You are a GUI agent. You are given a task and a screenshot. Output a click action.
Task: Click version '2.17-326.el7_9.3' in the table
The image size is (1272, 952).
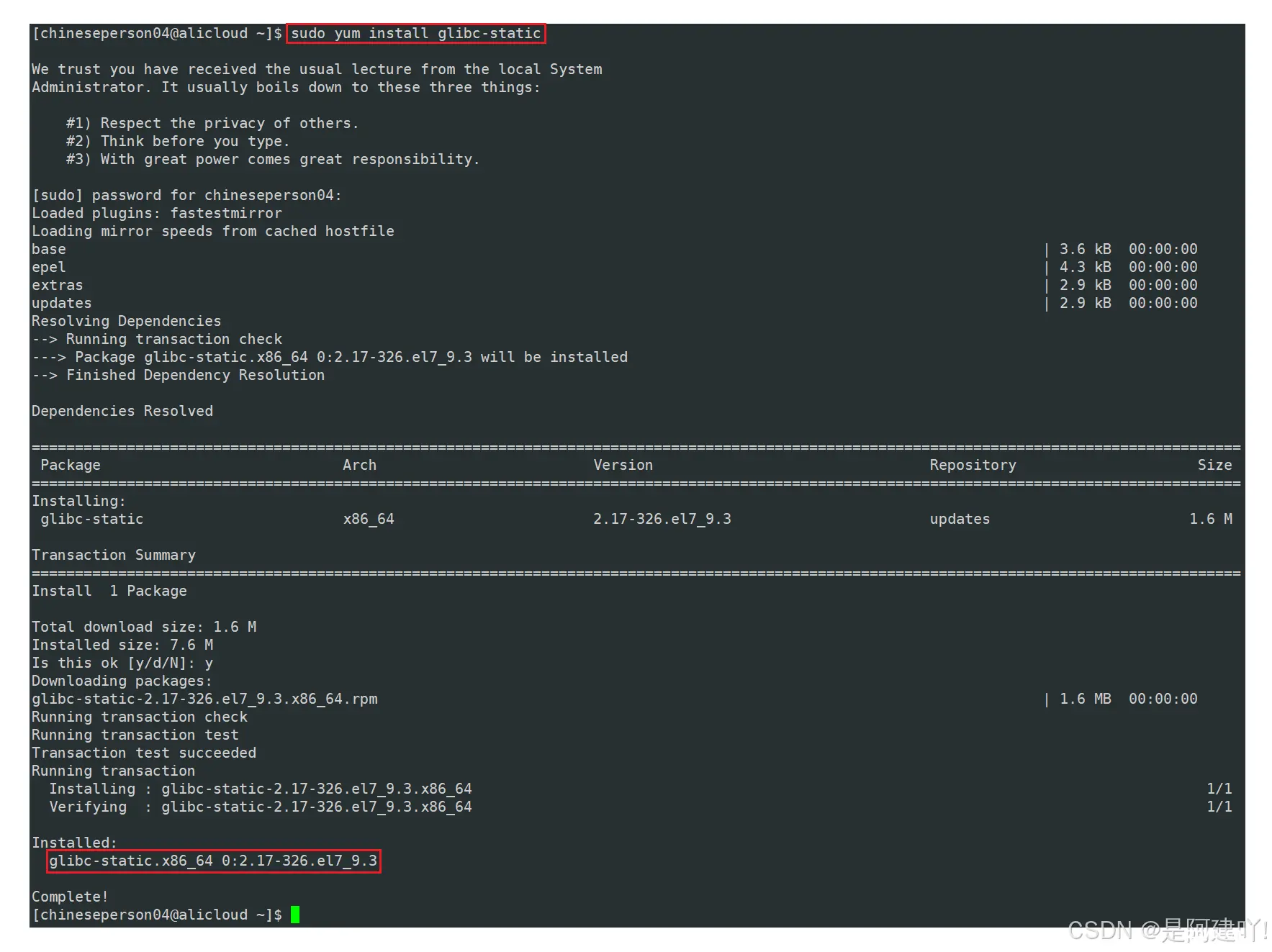tap(662, 519)
